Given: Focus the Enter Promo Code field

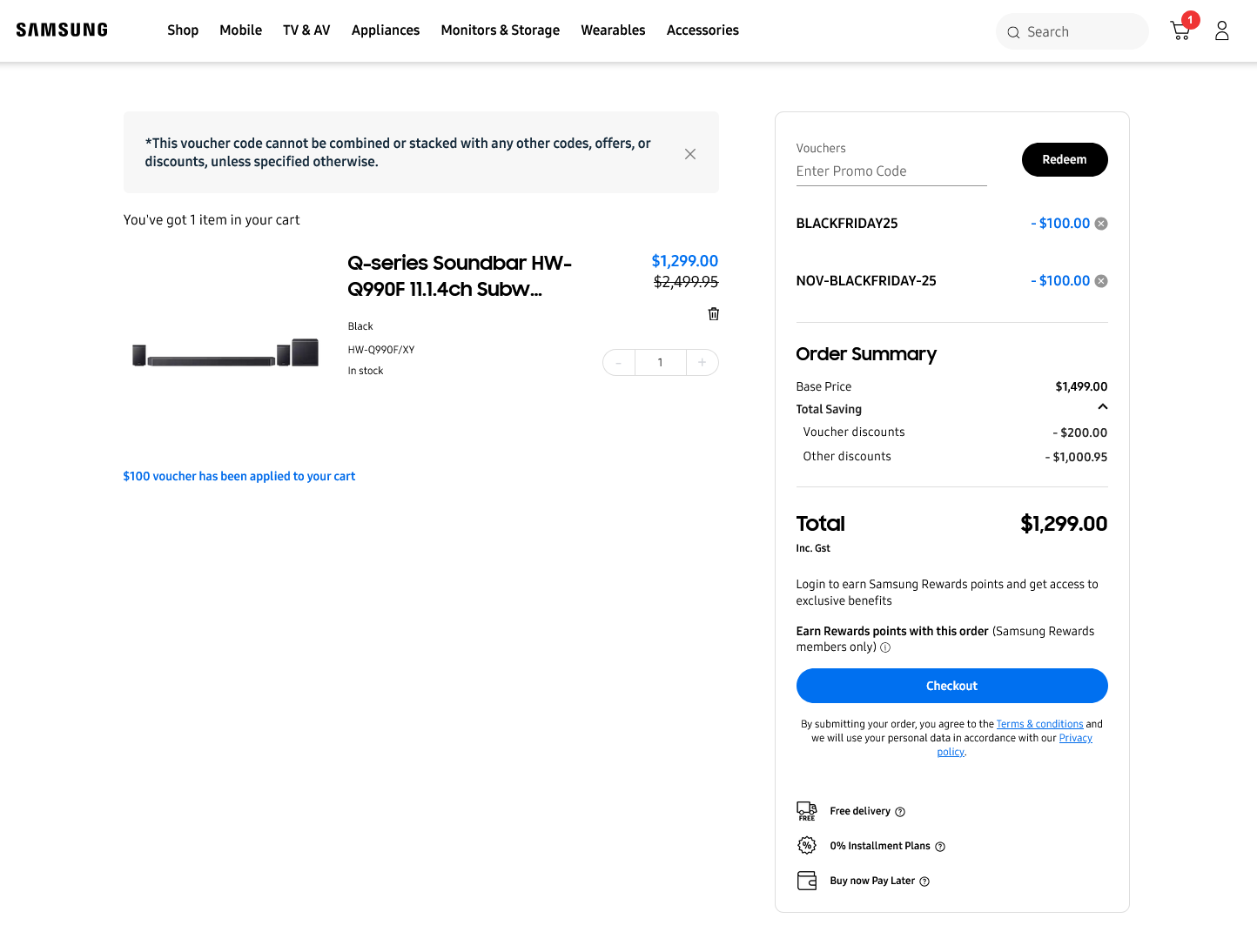Looking at the screenshot, I should [891, 171].
